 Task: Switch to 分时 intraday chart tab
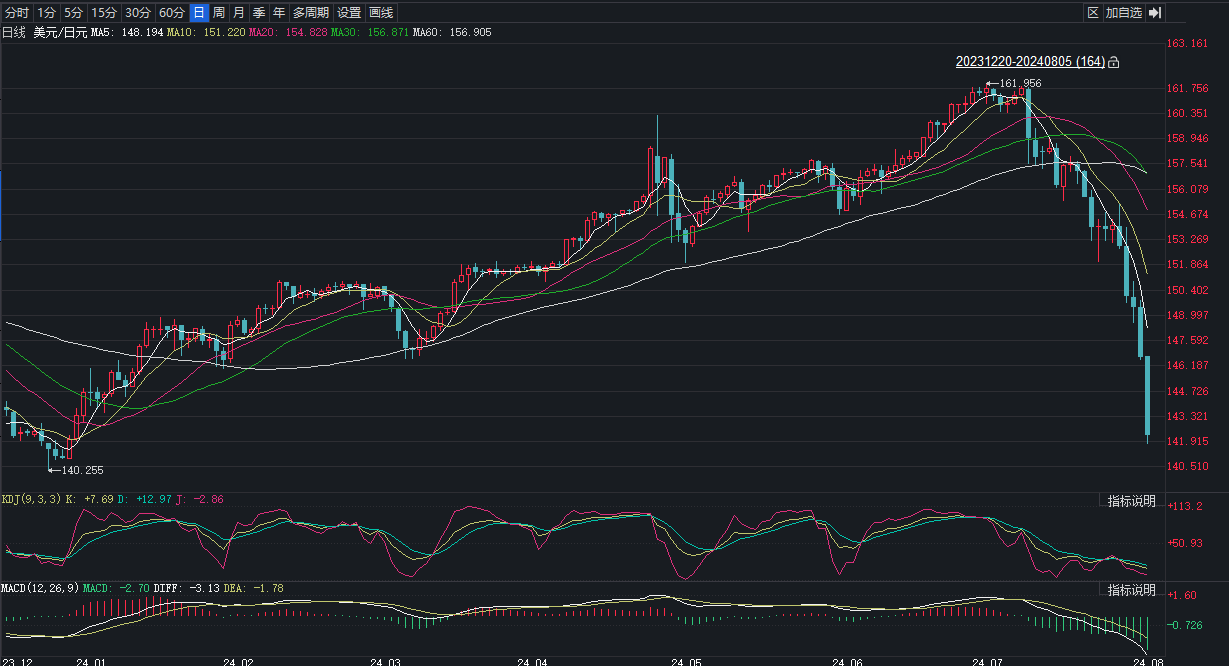tap(17, 13)
